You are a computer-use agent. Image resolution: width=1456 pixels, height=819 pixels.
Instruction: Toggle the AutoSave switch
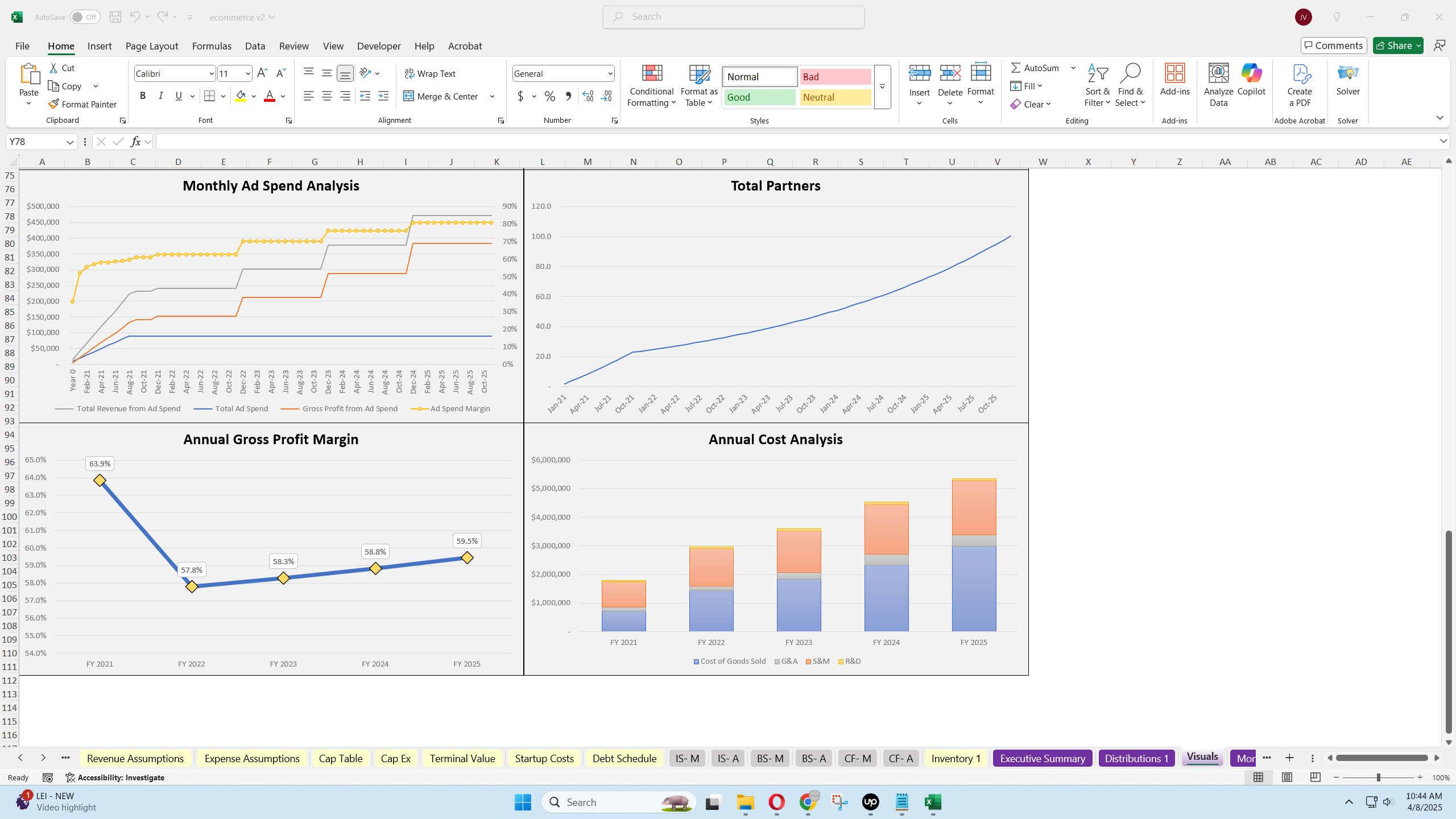(85, 17)
